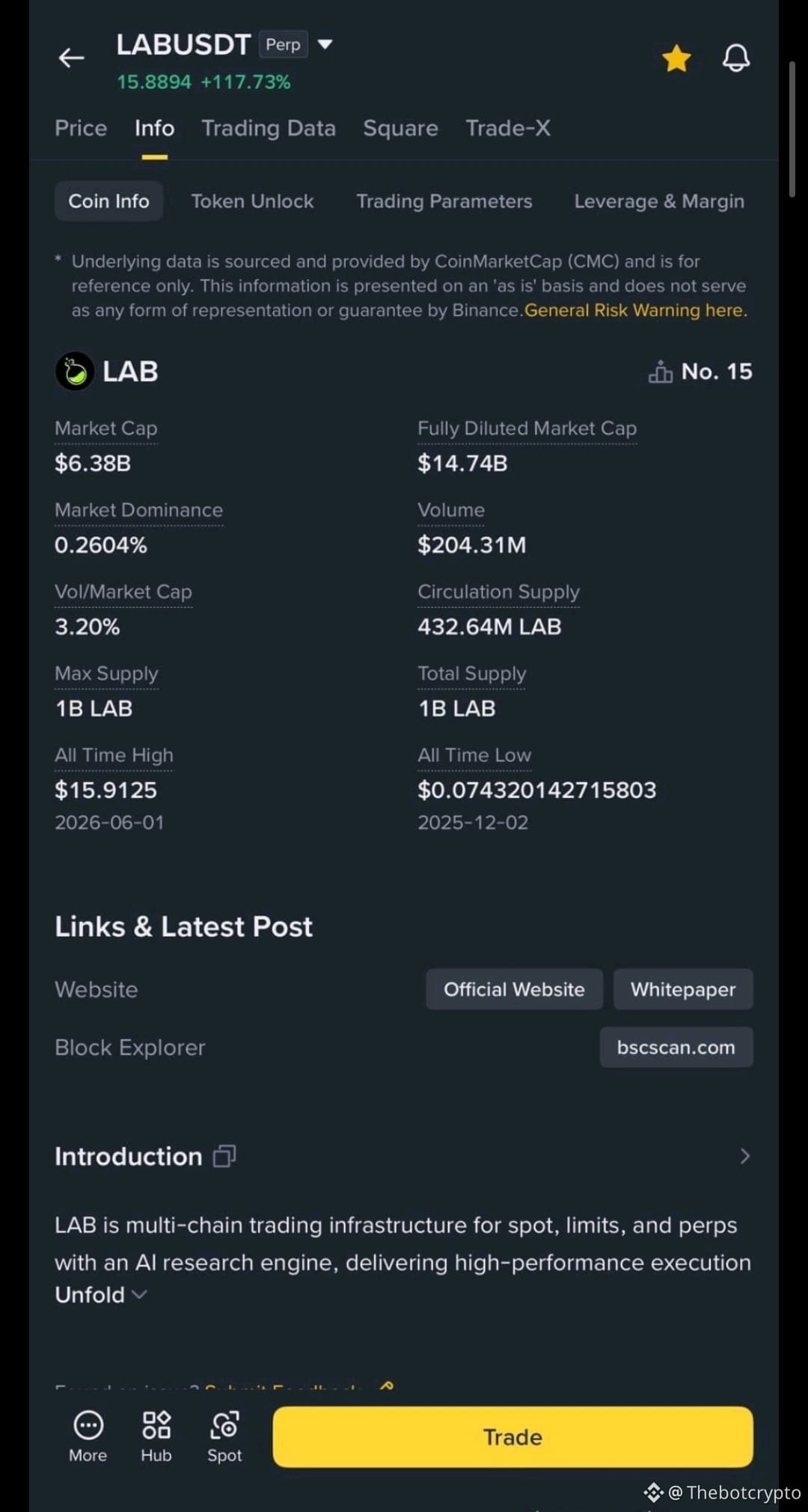Image resolution: width=808 pixels, height=1512 pixels.
Task: Select the Token Unlock sub-tab
Action: pos(252,201)
